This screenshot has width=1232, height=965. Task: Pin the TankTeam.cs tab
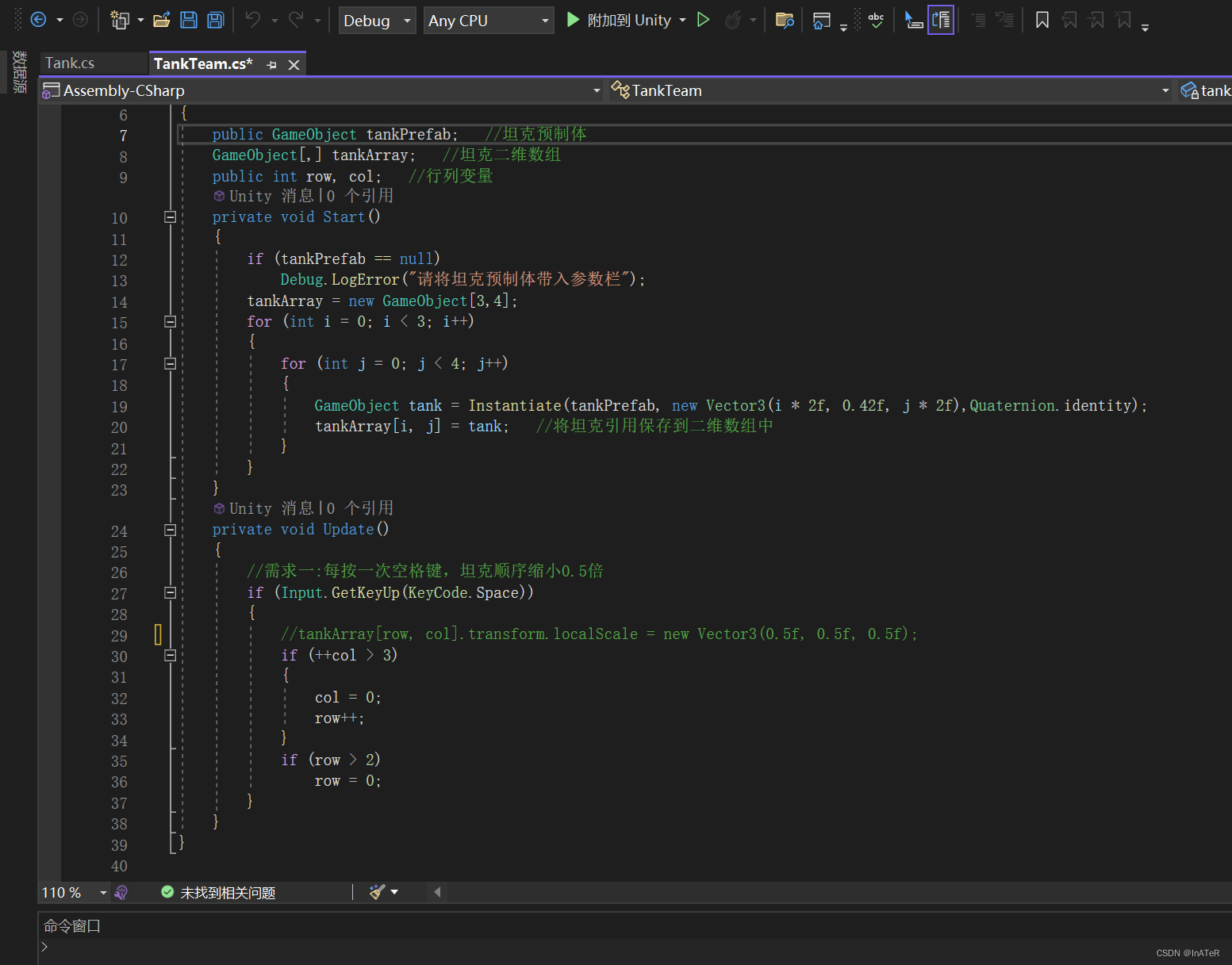271,63
